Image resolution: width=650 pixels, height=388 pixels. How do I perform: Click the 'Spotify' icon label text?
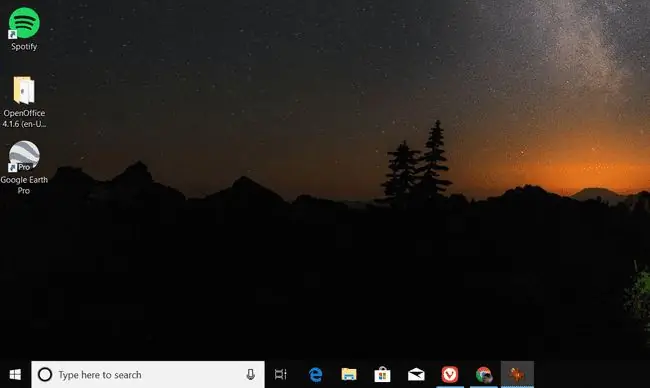(x=24, y=46)
